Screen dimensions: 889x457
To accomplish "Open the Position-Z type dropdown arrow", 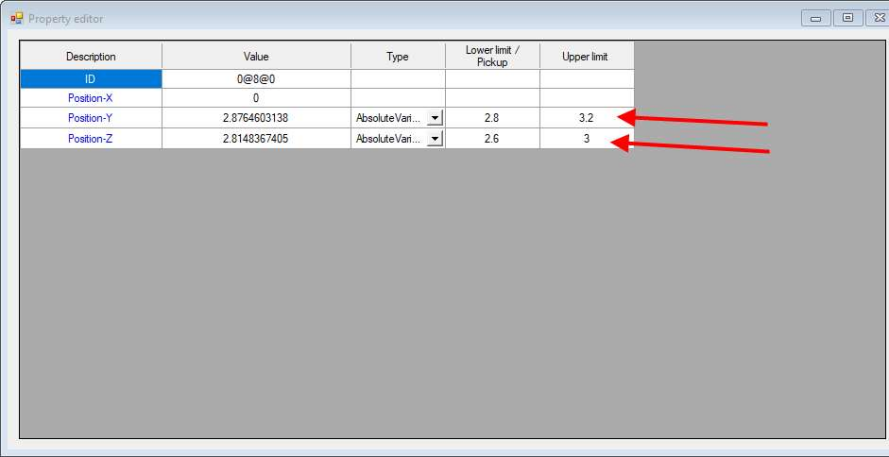I will [x=435, y=138].
